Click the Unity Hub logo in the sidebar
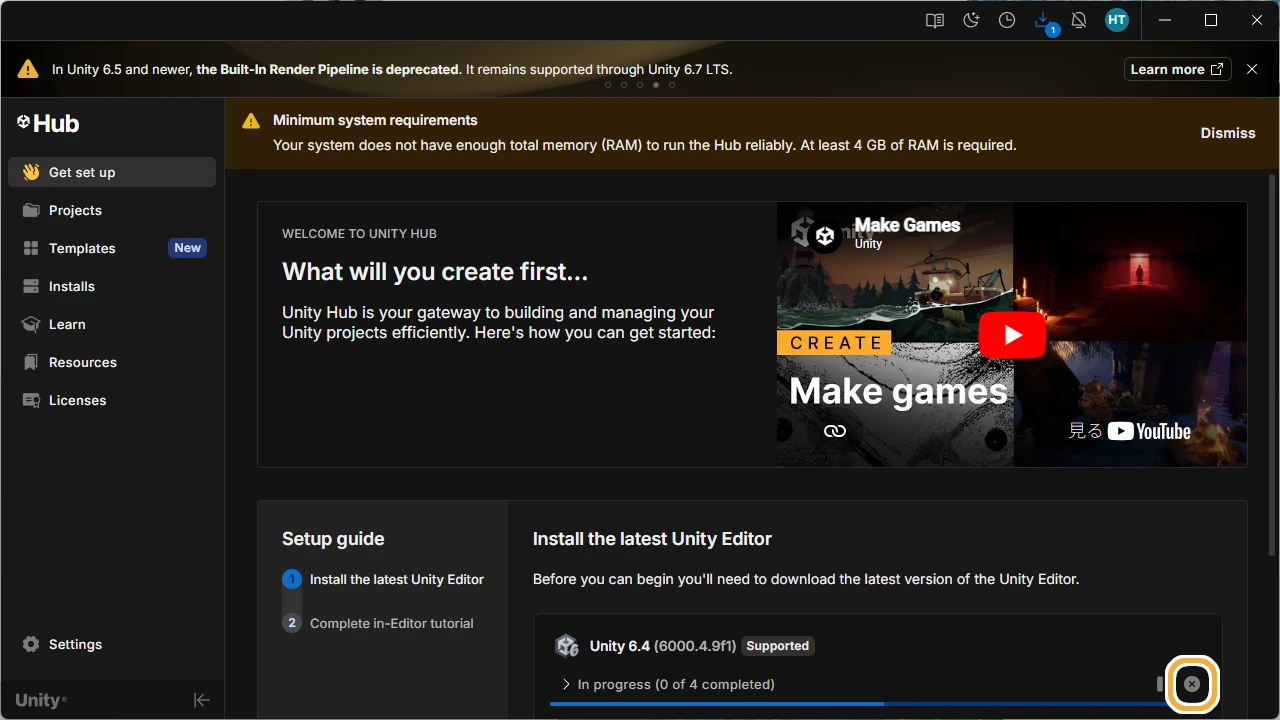The image size is (1280, 720). click(48, 123)
